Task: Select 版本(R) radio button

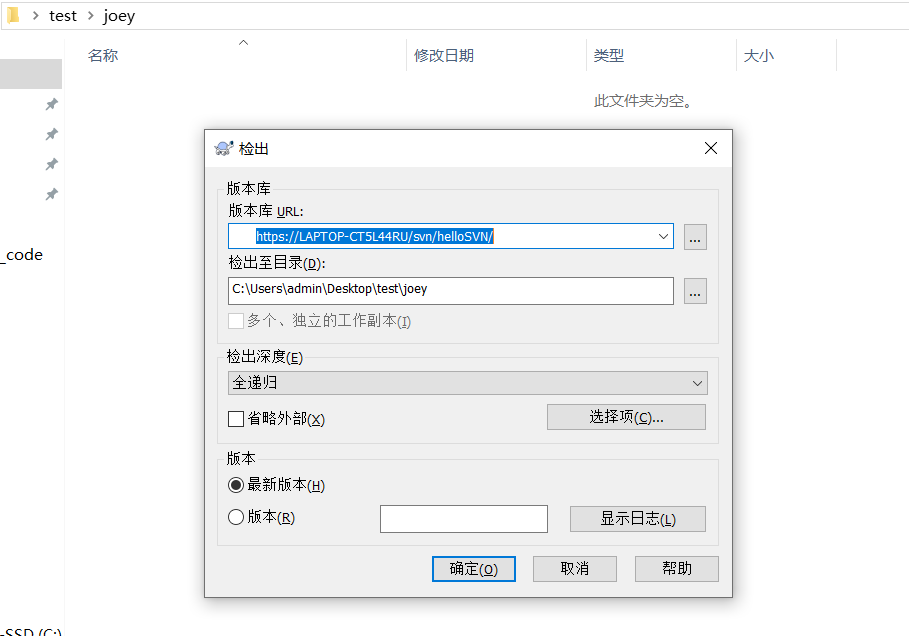Action: (236, 517)
